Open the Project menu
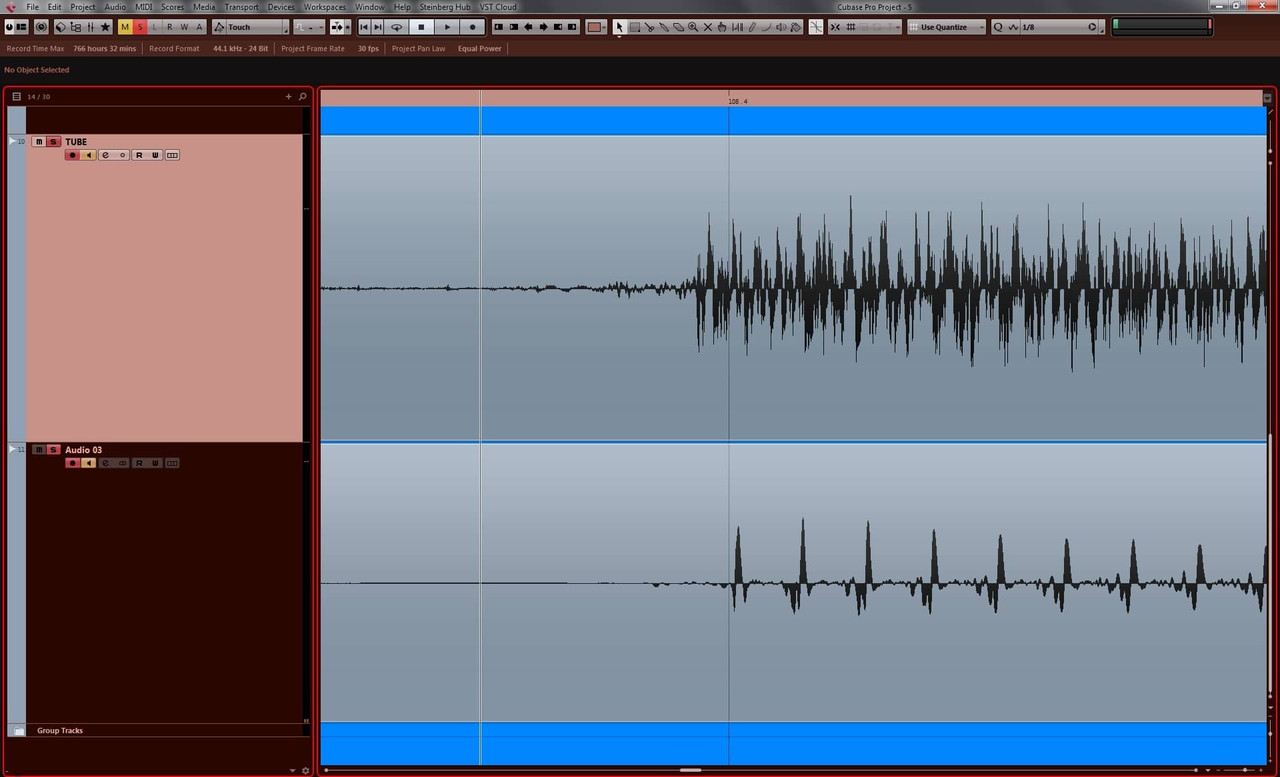The width and height of the screenshot is (1280, 777). point(83,7)
